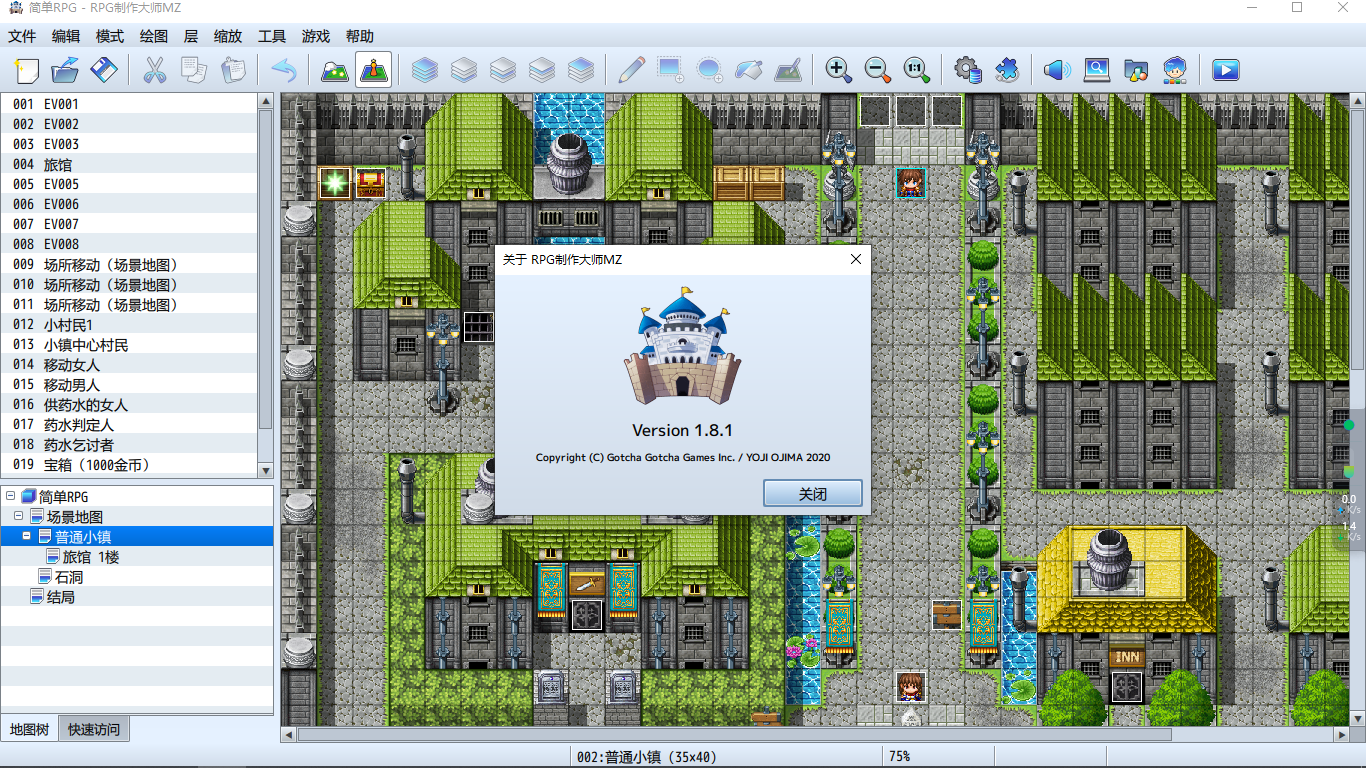This screenshot has height=768, width=1366.
Task: Select event 019 宝箱（1000金币）
Action: 129,465
